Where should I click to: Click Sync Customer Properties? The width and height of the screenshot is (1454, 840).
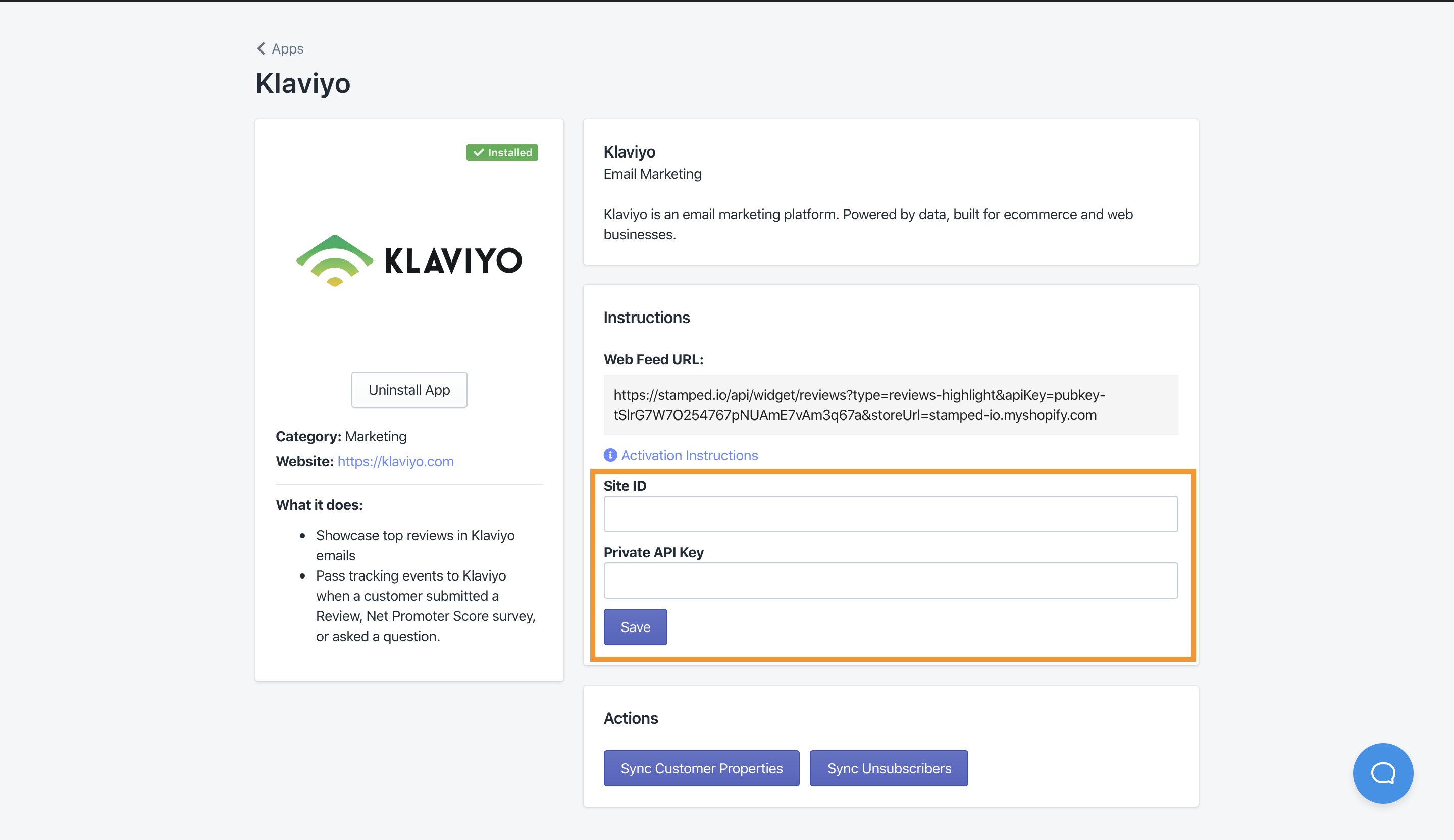pyautogui.click(x=701, y=768)
